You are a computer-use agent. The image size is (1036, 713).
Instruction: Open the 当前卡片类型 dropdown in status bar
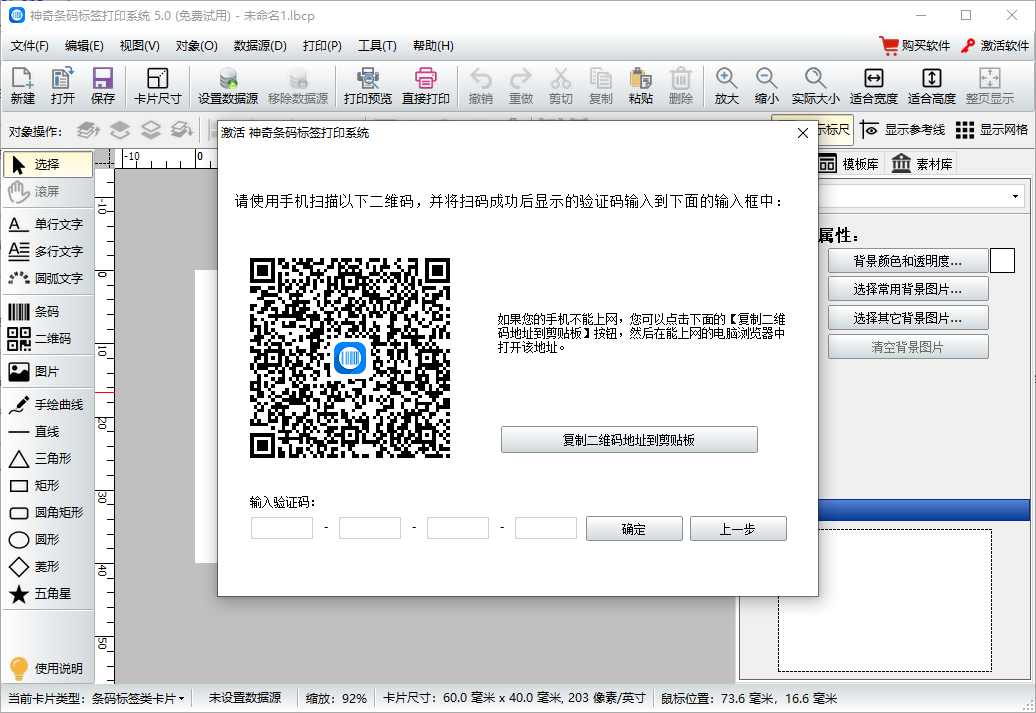tap(96, 698)
